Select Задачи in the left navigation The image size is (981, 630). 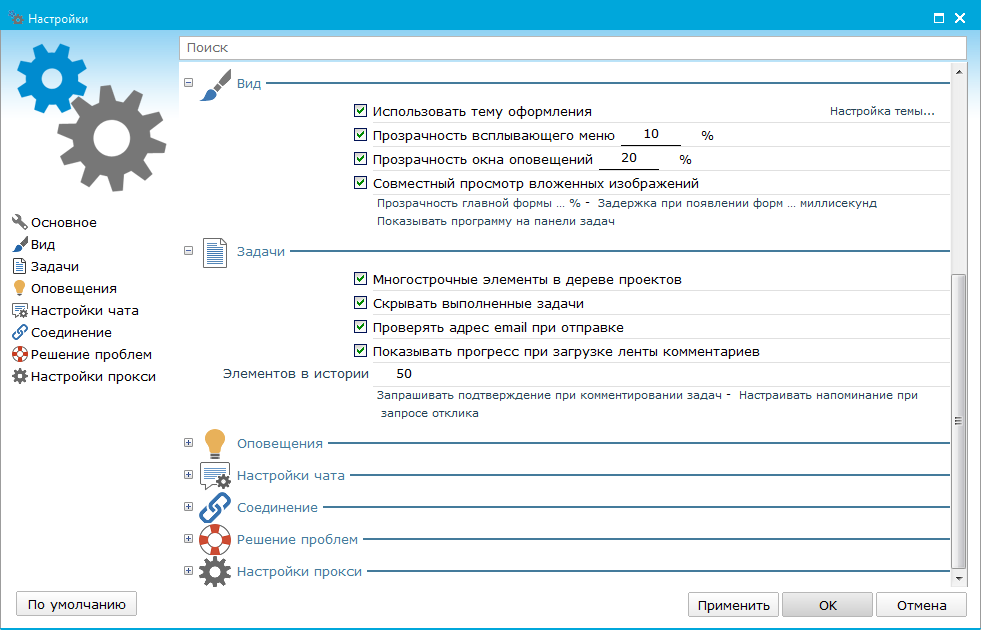[55, 267]
